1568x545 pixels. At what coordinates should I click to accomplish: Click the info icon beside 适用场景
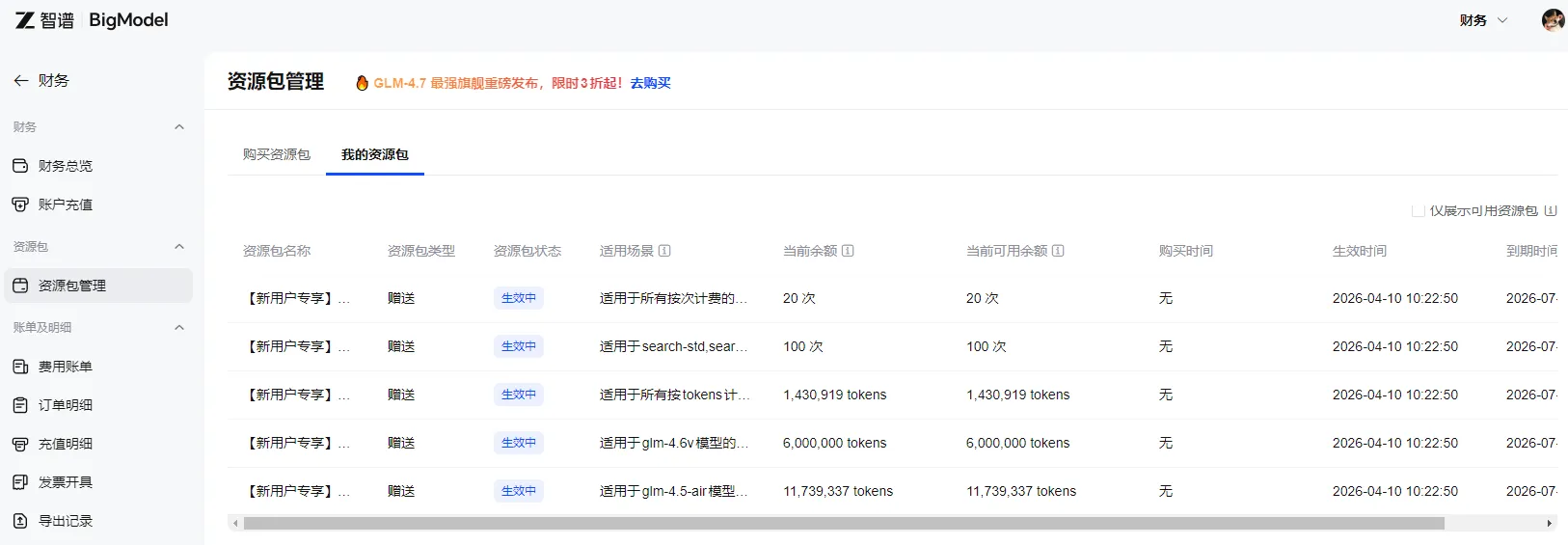(x=664, y=251)
